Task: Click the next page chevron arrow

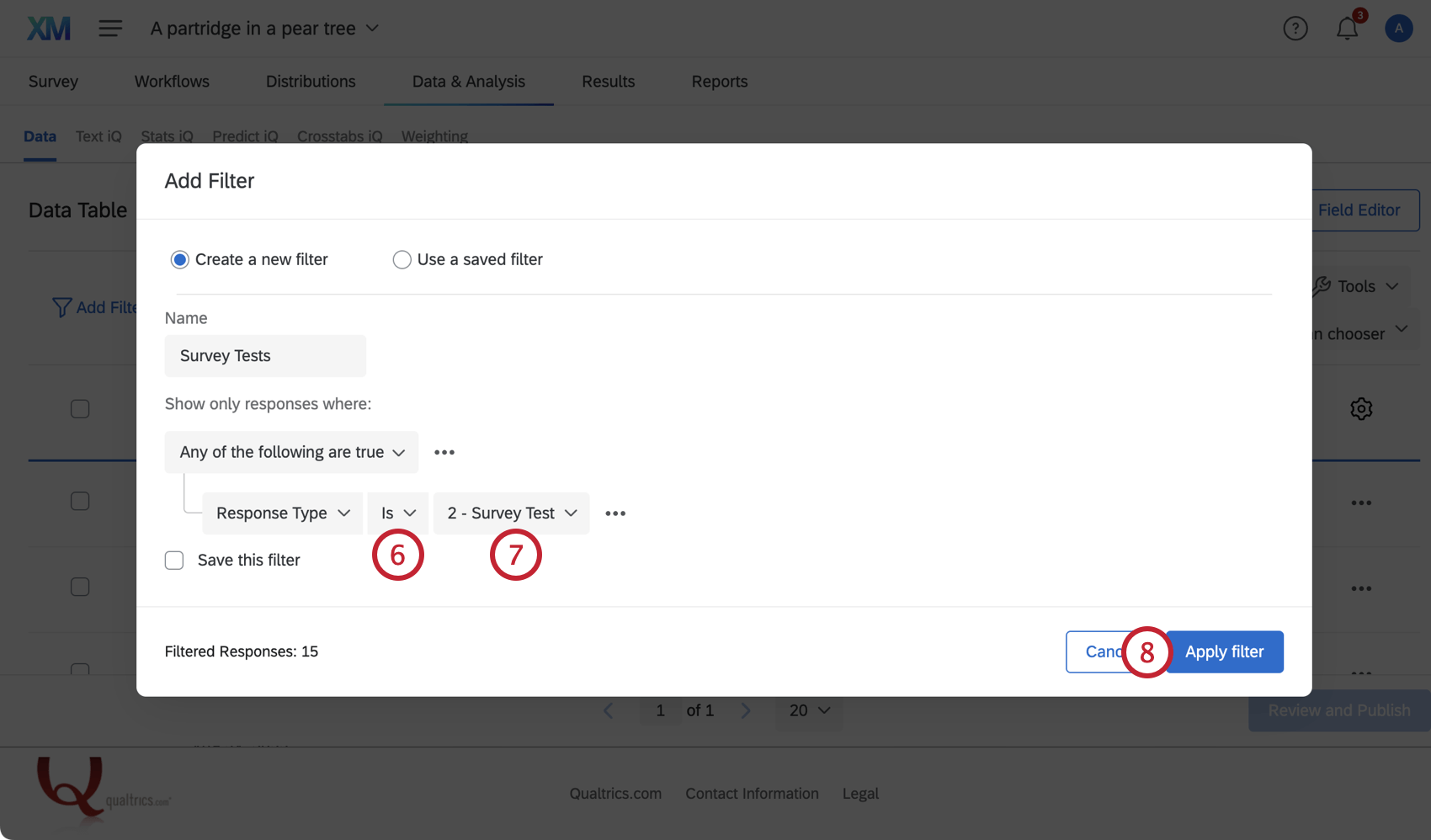Action: coord(746,710)
